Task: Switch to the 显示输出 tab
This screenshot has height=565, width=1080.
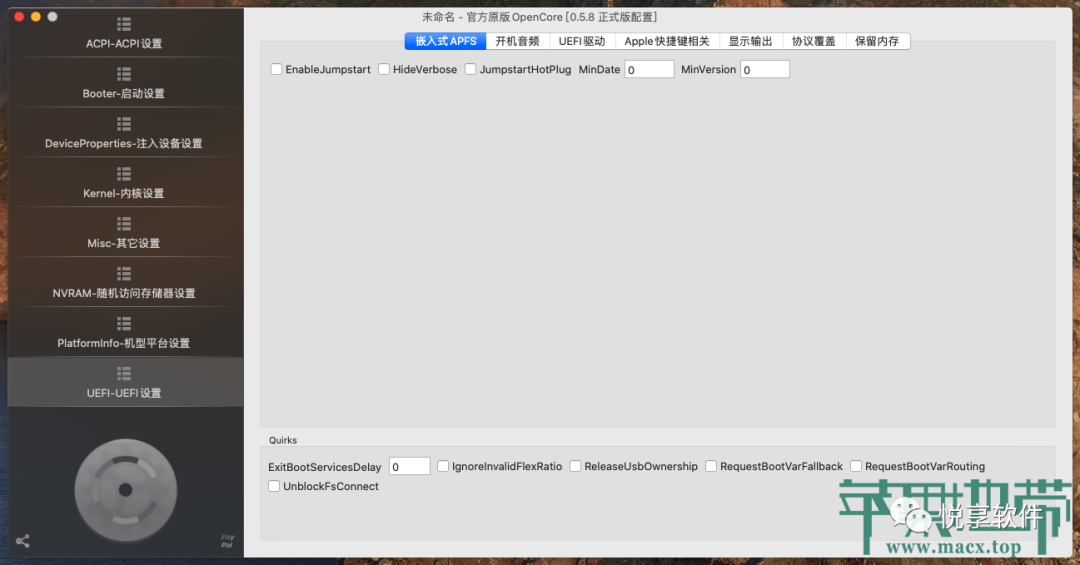Action: [x=750, y=41]
